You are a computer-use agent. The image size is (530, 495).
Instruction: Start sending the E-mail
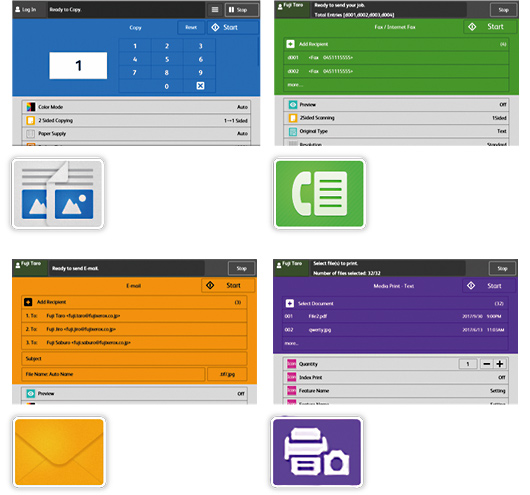[x=228, y=285]
